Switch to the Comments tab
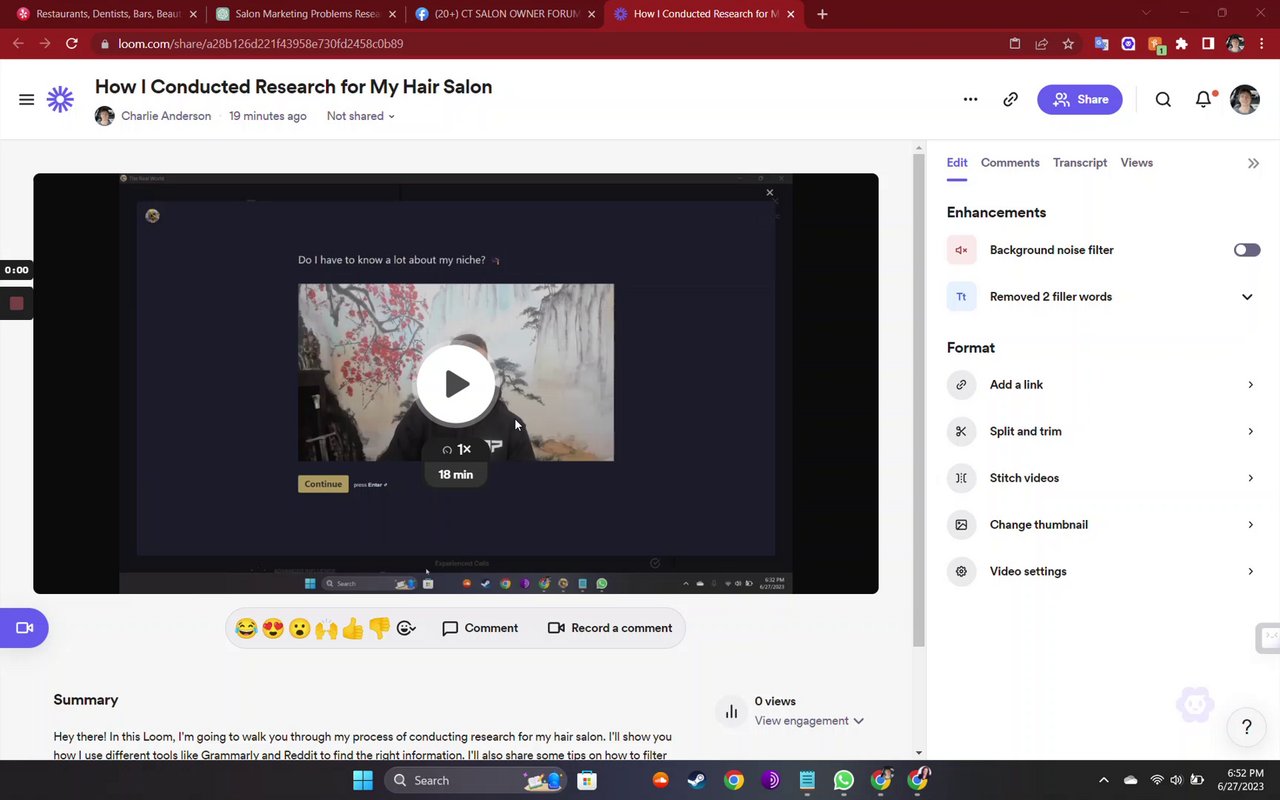Image resolution: width=1280 pixels, height=800 pixels. tap(1010, 163)
